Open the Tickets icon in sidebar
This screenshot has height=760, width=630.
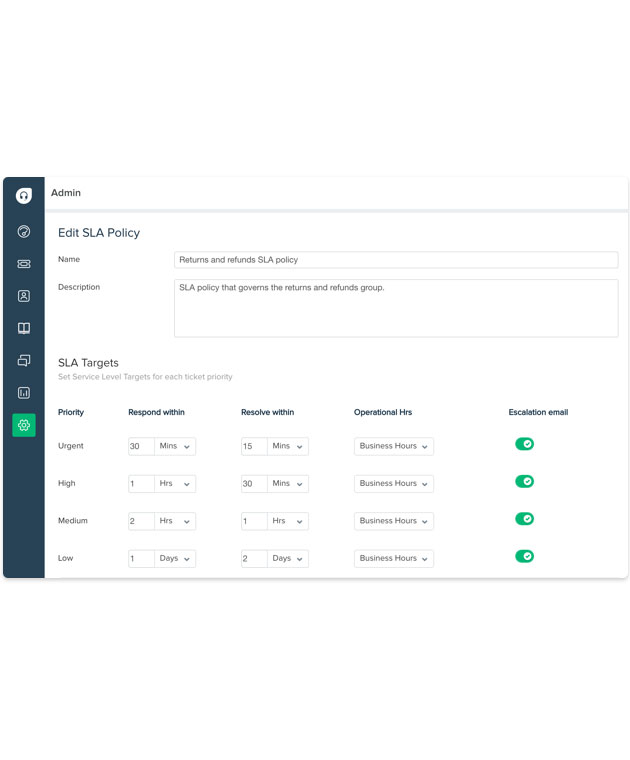(24, 264)
